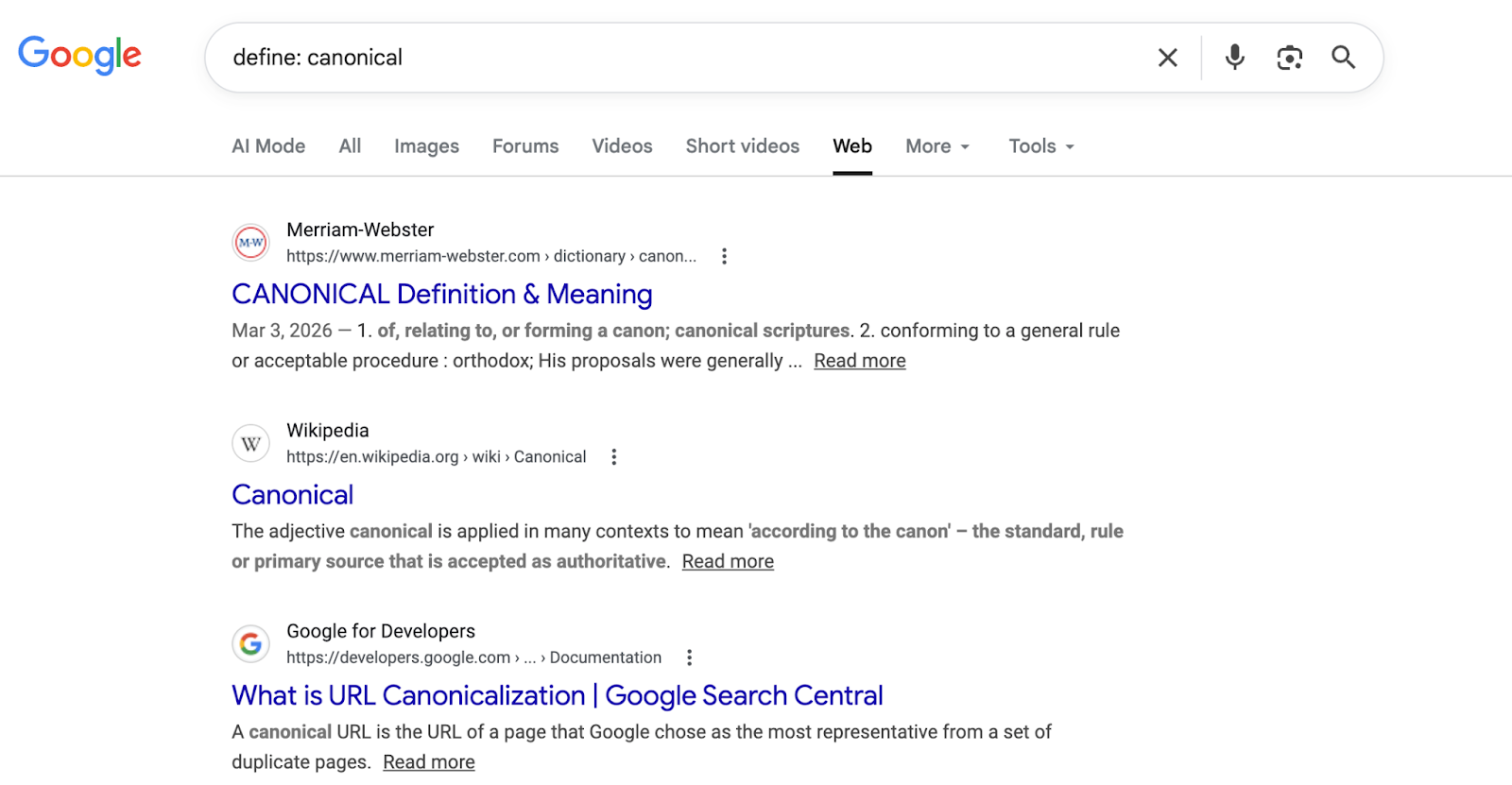This screenshot has width=1512, height=785.
Task: Click the Wikipedia favicon
Action: click(251, 443)
